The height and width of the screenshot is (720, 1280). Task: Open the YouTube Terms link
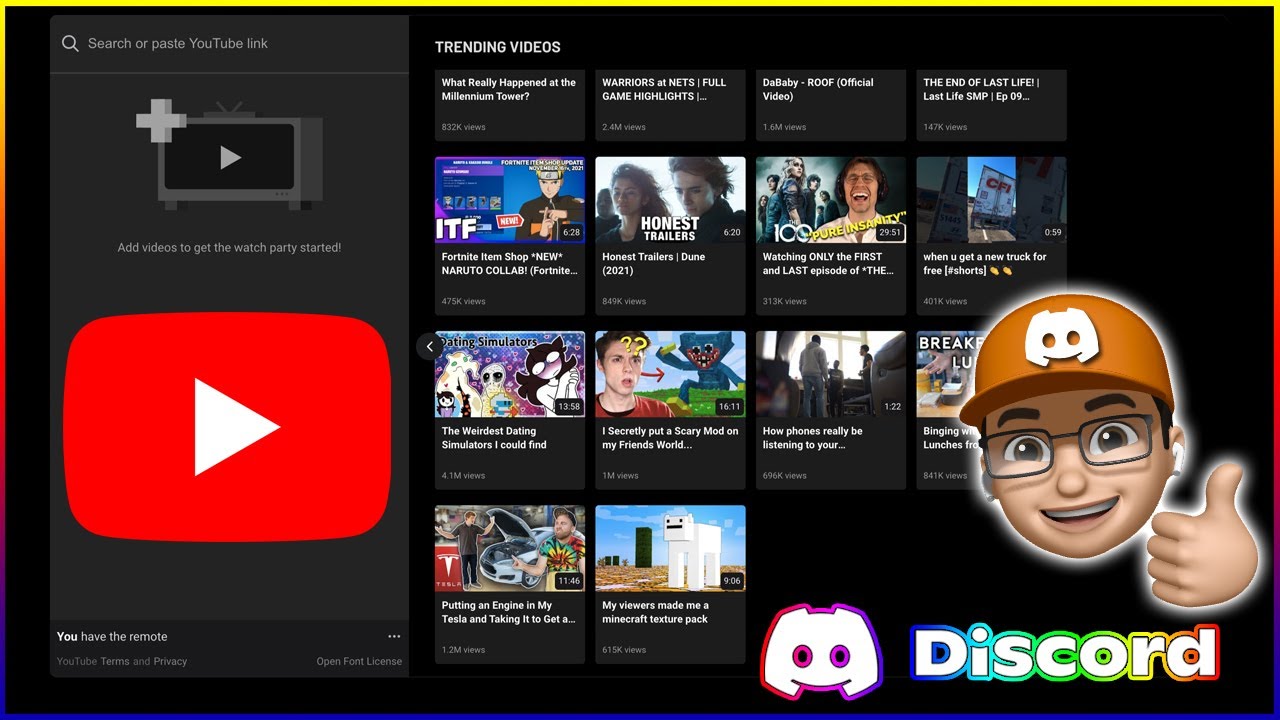coord(113,661)
